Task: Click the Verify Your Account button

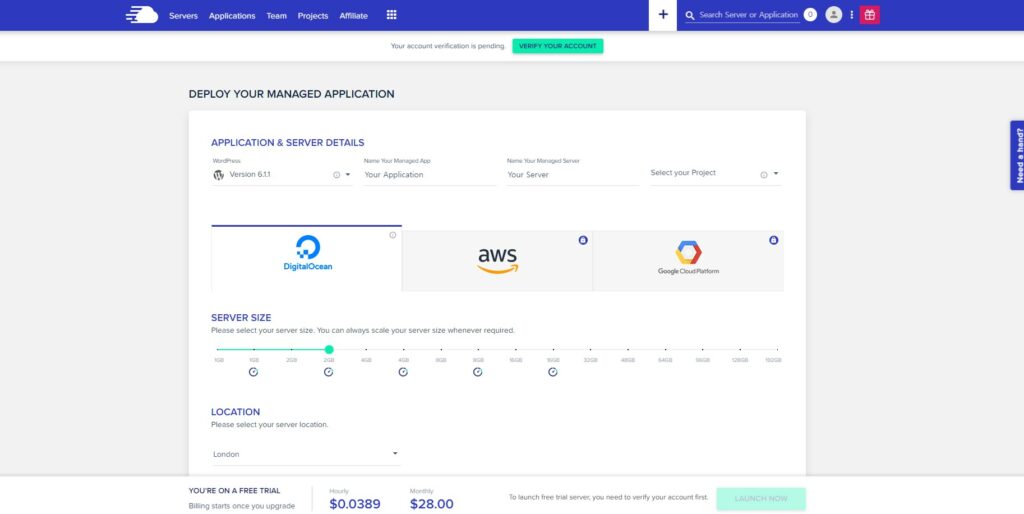Action: click(558, 46)
